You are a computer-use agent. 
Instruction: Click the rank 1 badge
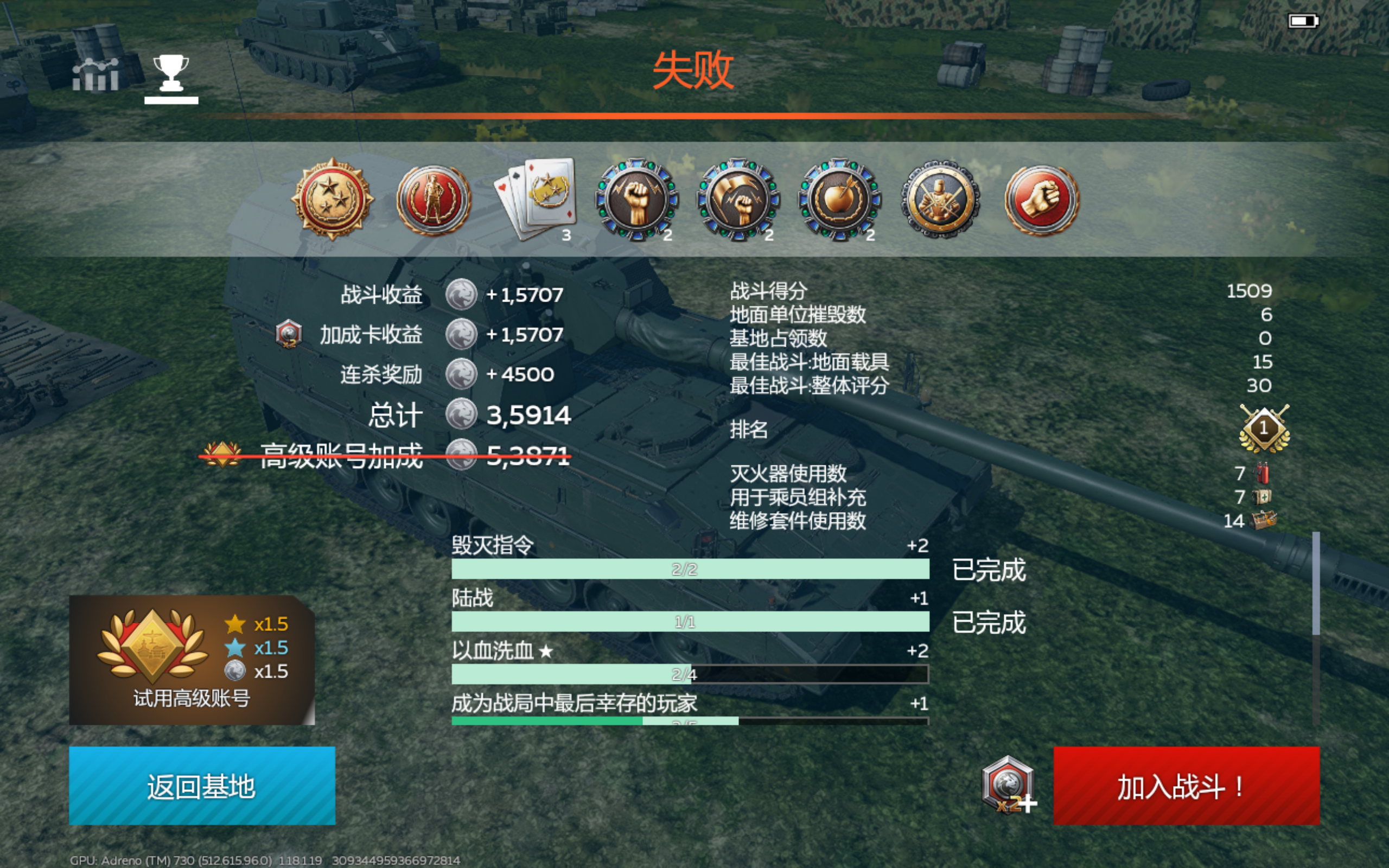coord(1264,429)
